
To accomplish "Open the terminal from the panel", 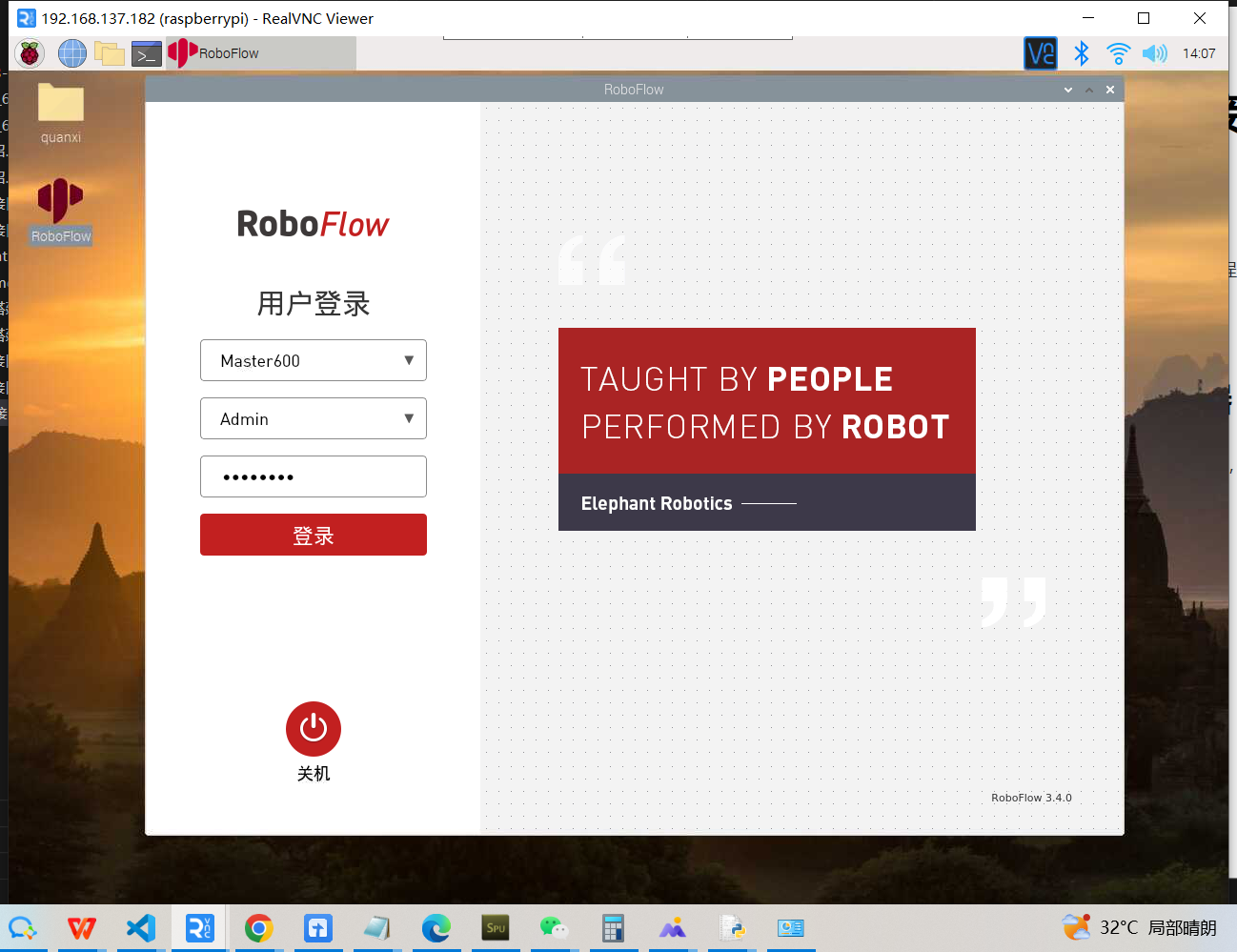I will 146,53.
